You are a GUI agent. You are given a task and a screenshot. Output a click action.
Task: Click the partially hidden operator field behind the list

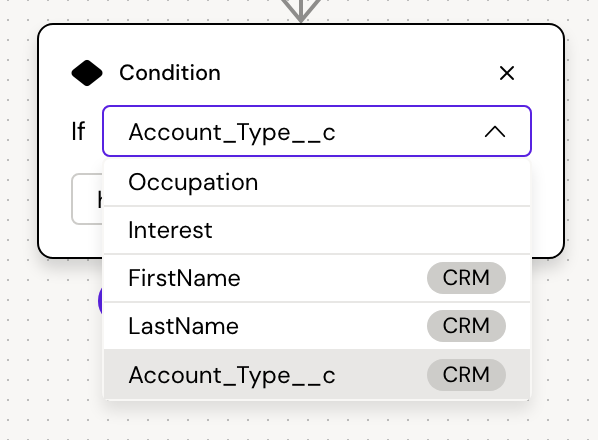pos(87,199)
